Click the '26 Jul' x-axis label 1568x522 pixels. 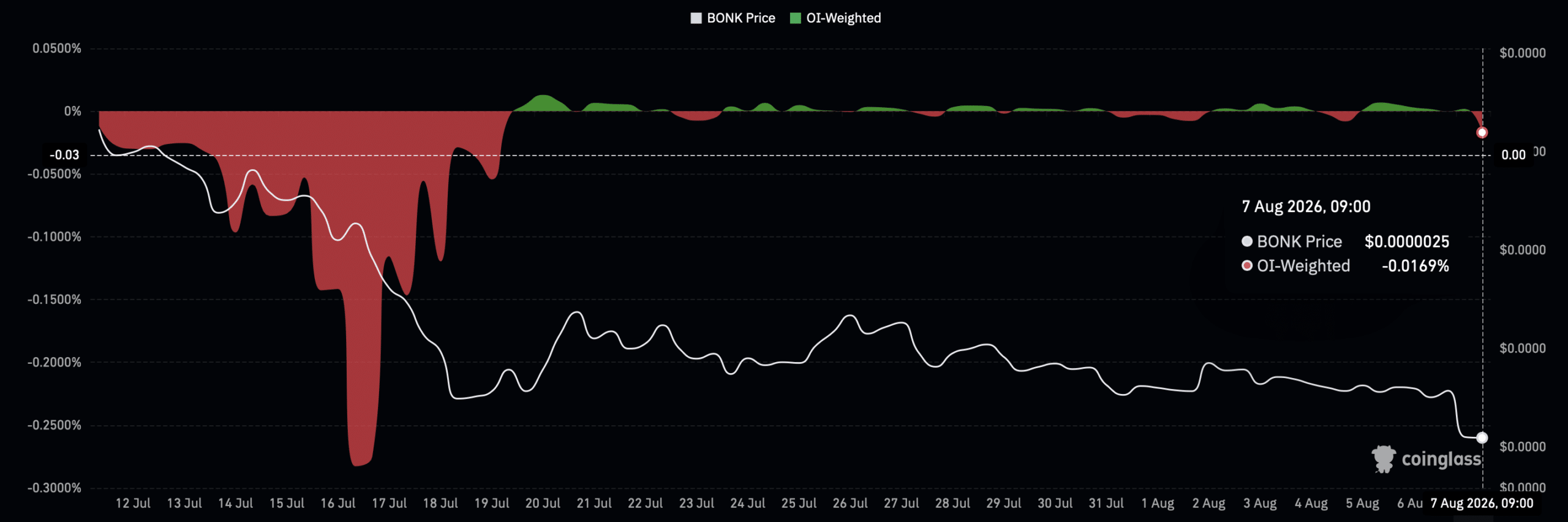pos(850,503)
